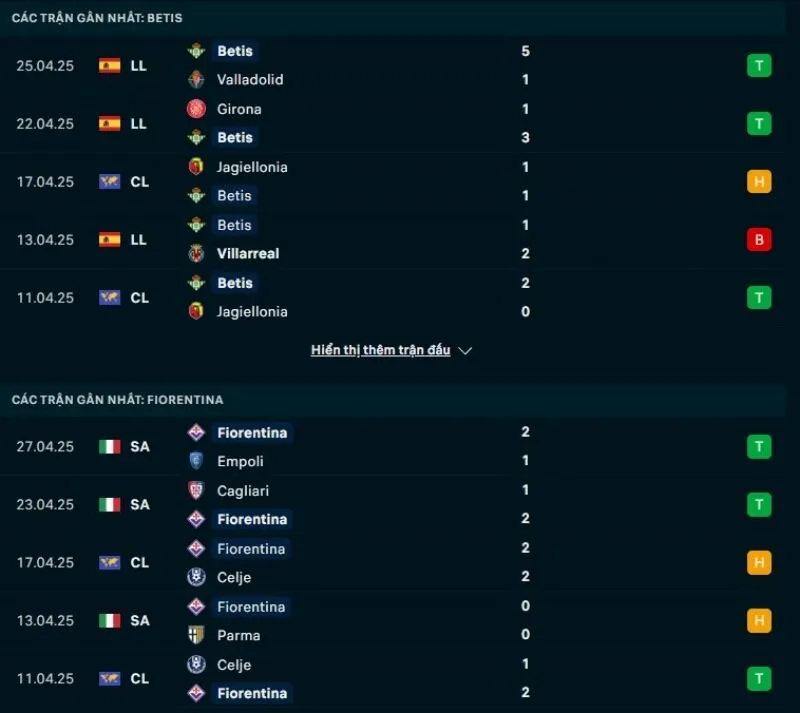The image size is (800, 713).
Task: Select the Valladolid team logo
Action: pos(196,80)
